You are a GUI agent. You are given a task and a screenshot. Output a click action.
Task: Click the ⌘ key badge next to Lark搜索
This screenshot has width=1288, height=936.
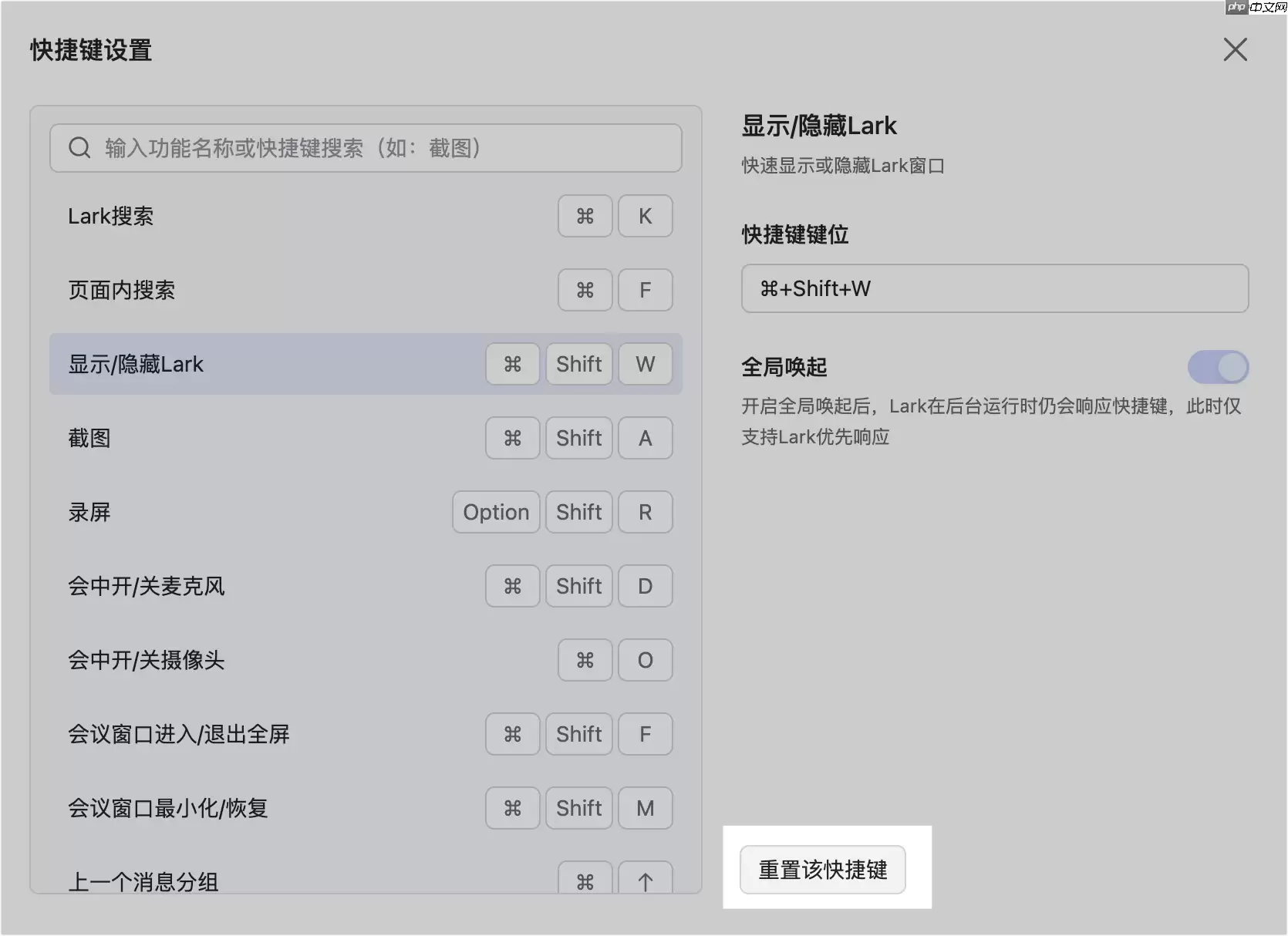pos(585,216)
